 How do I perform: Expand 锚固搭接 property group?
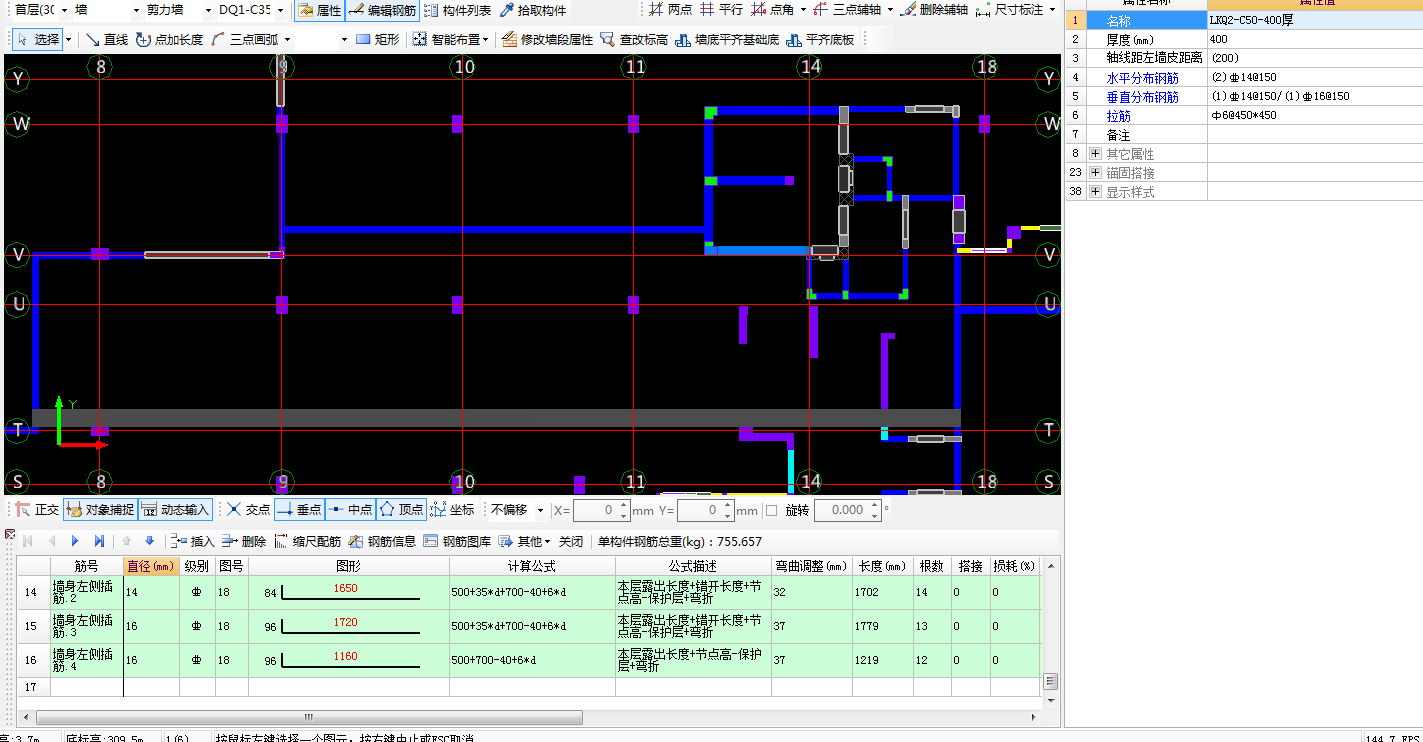(x=1095, y=173)
